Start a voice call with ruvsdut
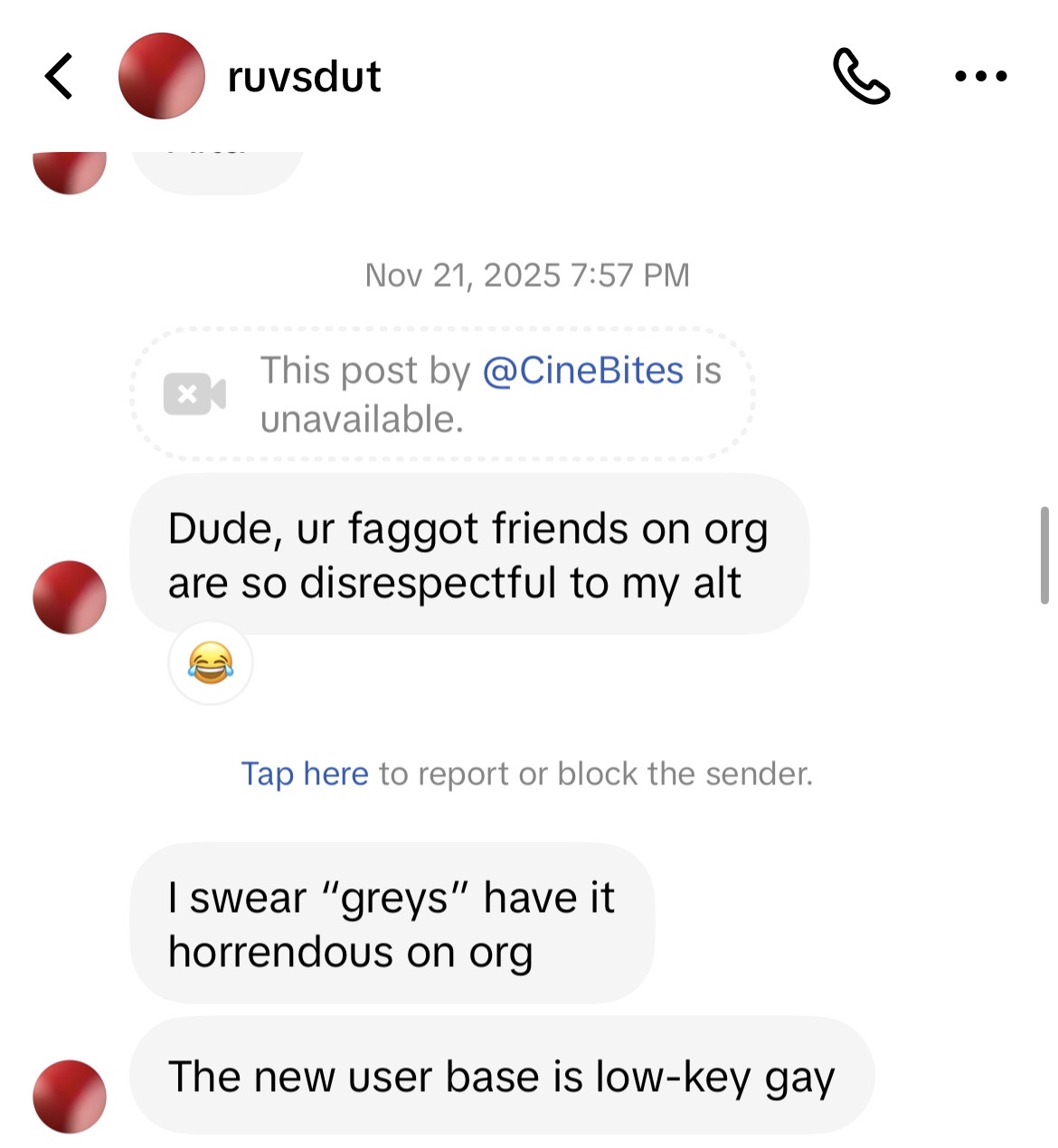This screenshot has height=1148, width=1058. point(861,76)
